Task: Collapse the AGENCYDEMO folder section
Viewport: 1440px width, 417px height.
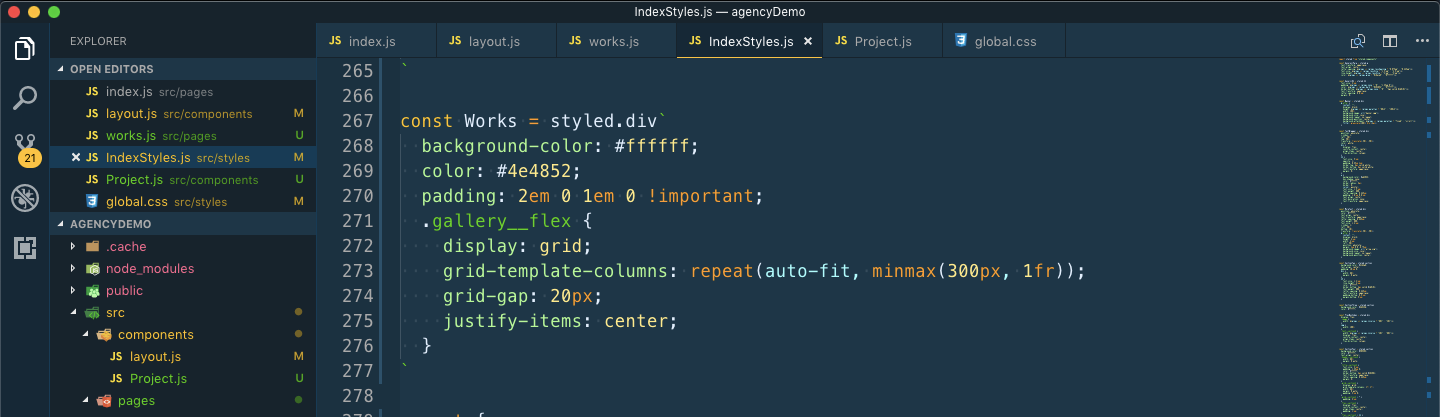Action: coord(61,224)
